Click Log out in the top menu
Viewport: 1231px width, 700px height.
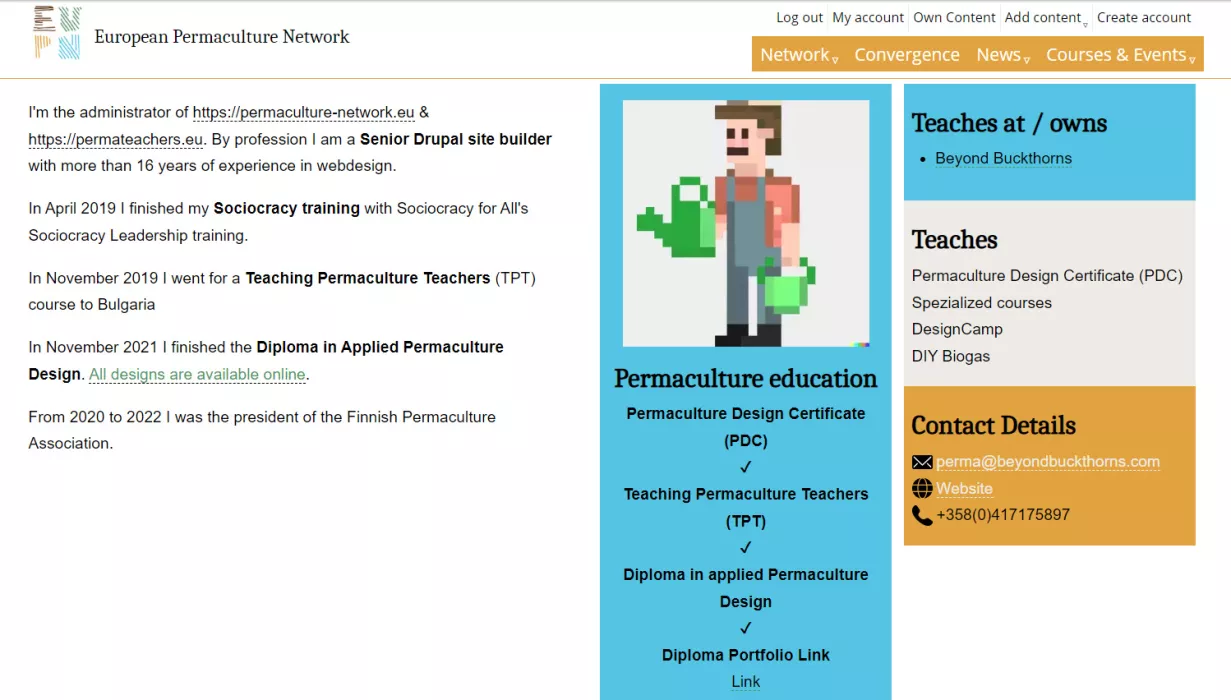tap(800, 18)
